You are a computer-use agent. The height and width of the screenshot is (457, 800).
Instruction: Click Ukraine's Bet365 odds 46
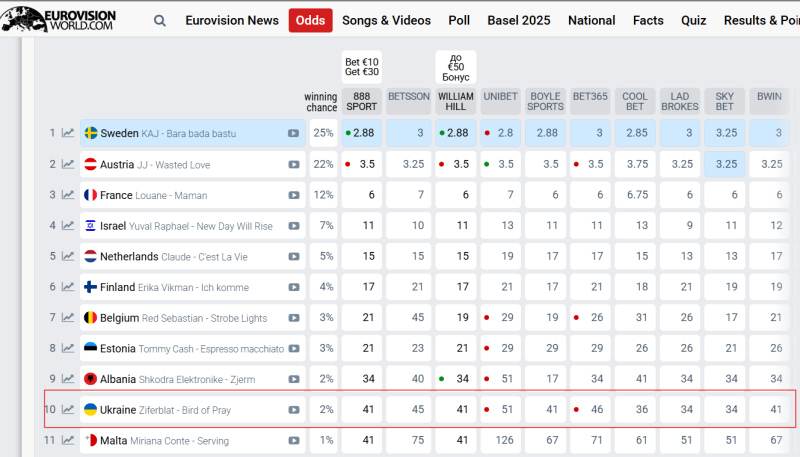[x=590, y=410]
